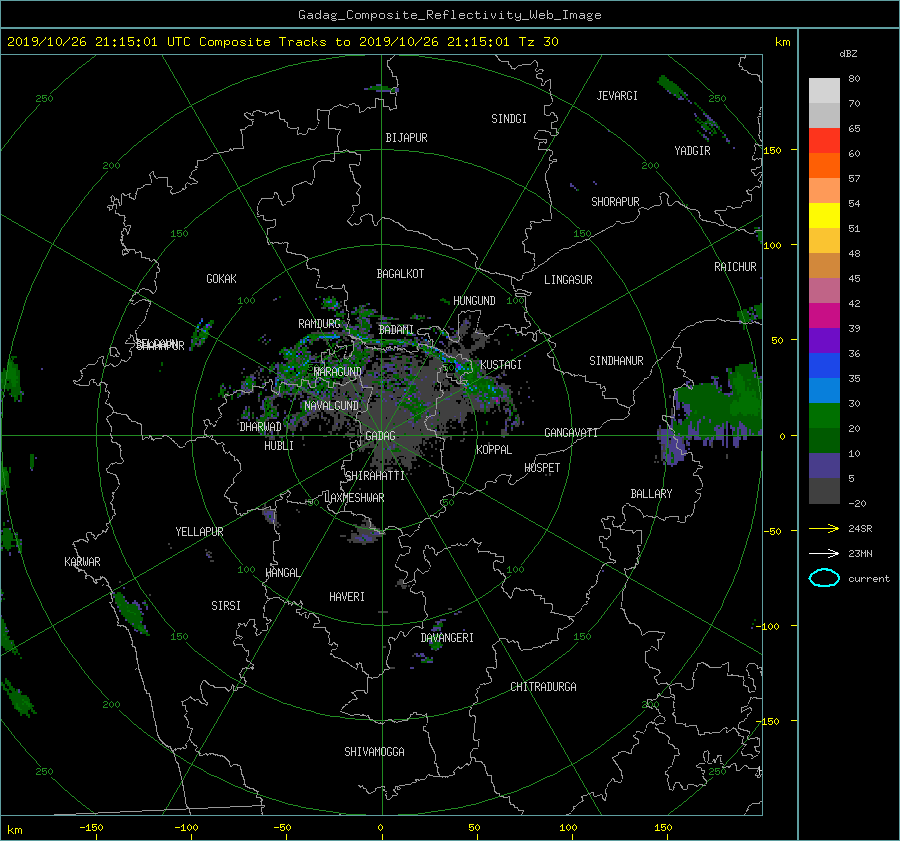Click the BADAMI city label
The image size is (900, 841).
396,330
